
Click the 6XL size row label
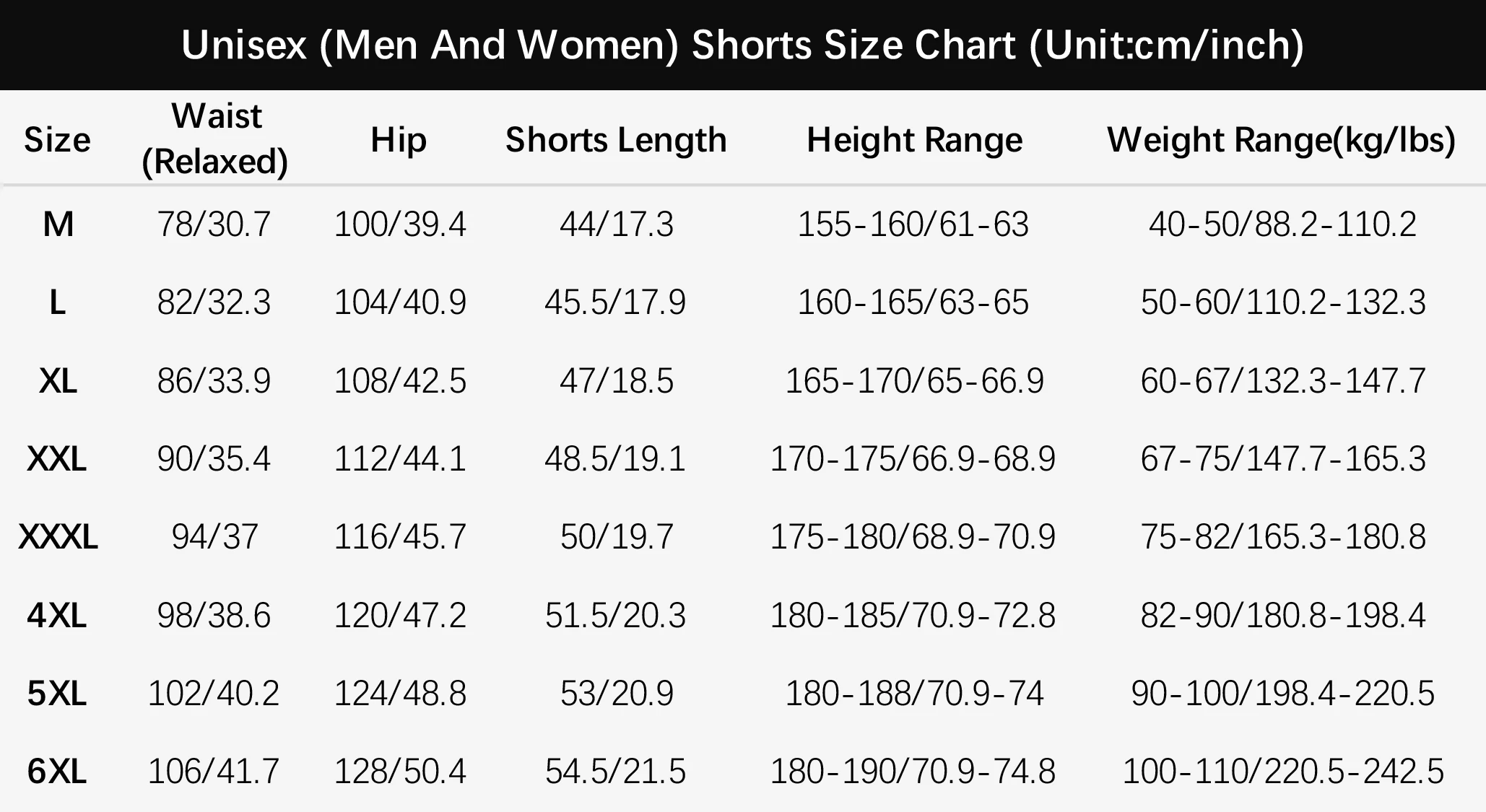[57, 772]
